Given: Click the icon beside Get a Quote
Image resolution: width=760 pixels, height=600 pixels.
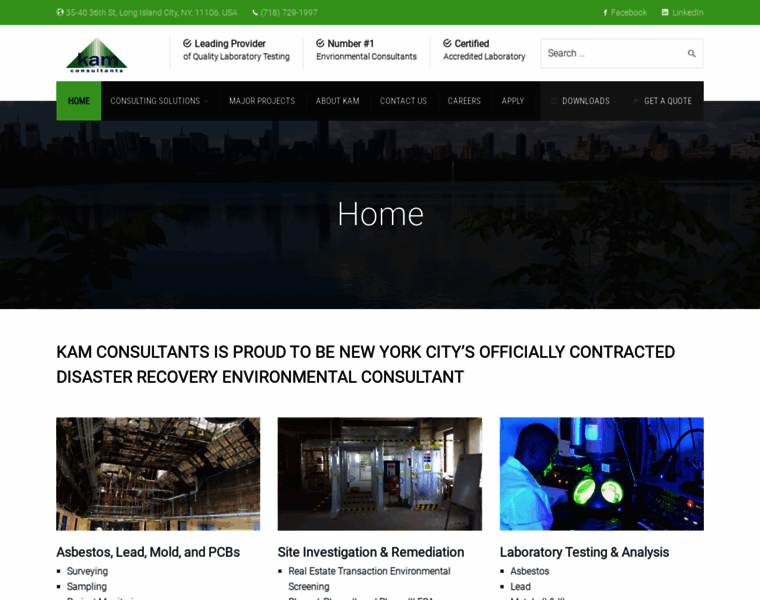Looking at the screenshot, I should [x=636, y=101].
